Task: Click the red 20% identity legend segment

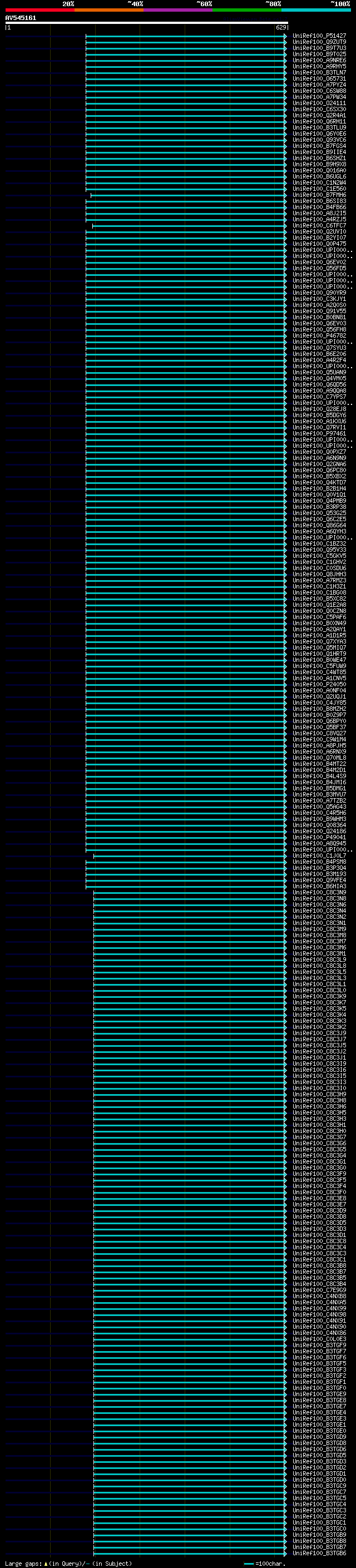Action: tap(39, 10)
